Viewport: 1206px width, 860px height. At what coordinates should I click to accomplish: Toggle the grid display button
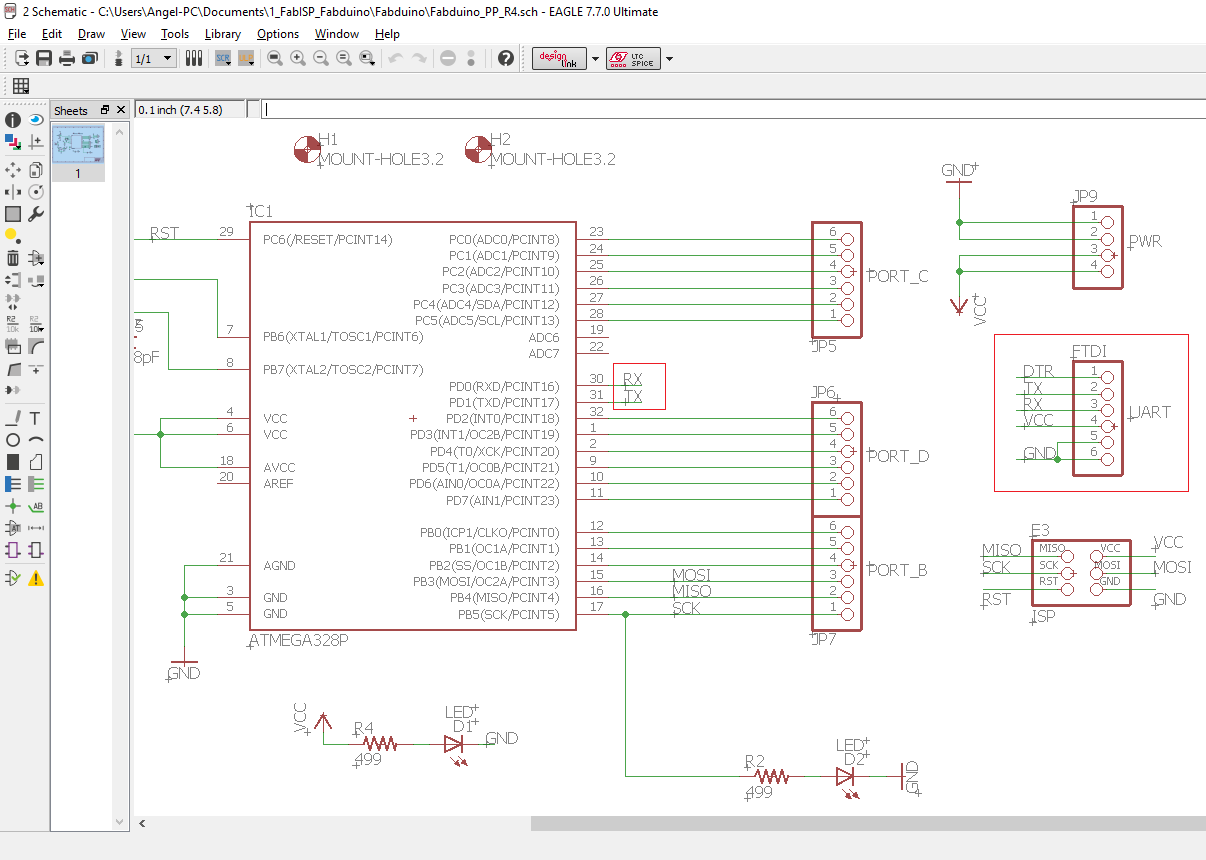[x=20, y=86]
